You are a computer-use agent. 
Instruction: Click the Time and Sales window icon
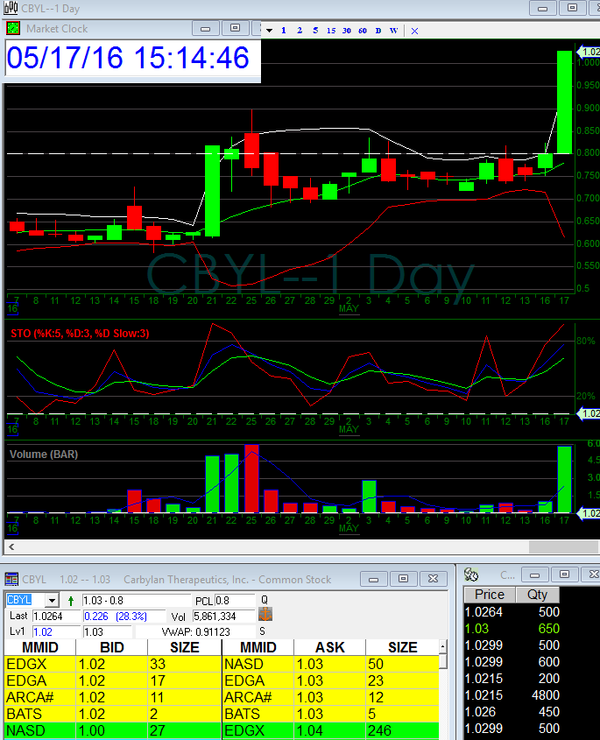(x=471, y=574)
